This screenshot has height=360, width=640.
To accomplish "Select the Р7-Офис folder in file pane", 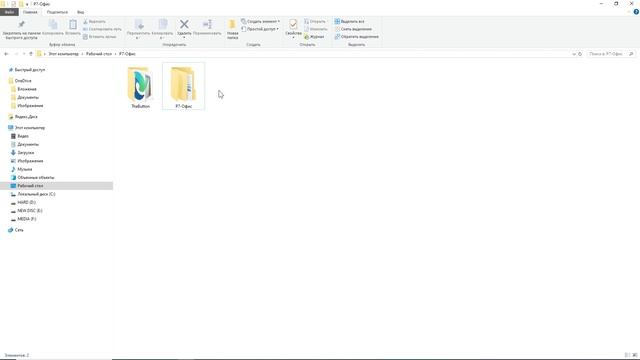I will tap(183, 87).
